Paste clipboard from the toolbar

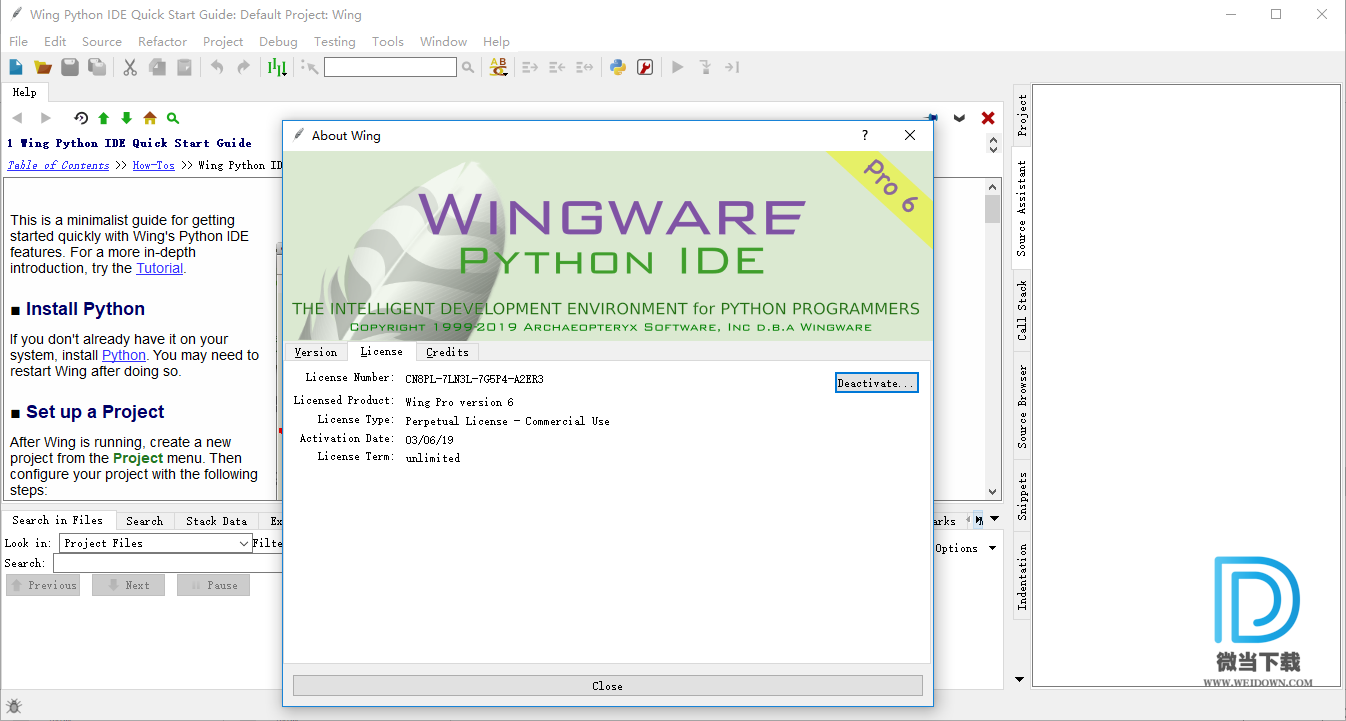184,67
